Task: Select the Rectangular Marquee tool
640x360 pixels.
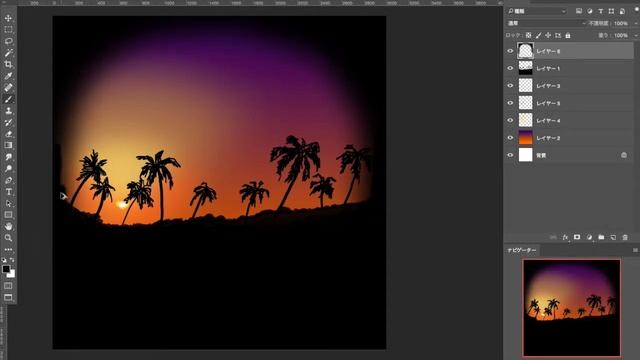Action: pos(8,30)
